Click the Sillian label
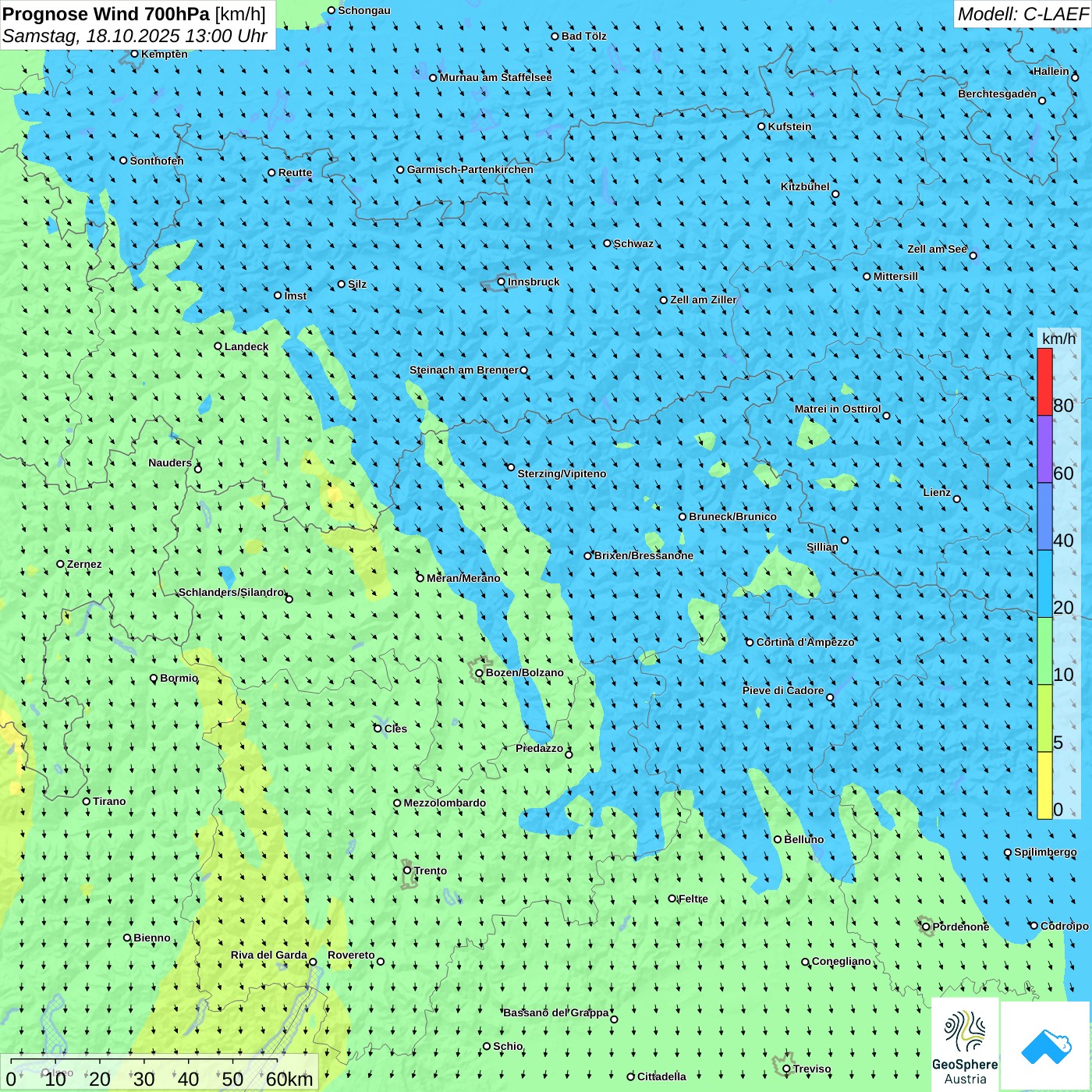This screenshot has width=1092, height=1092. (822, 547)
